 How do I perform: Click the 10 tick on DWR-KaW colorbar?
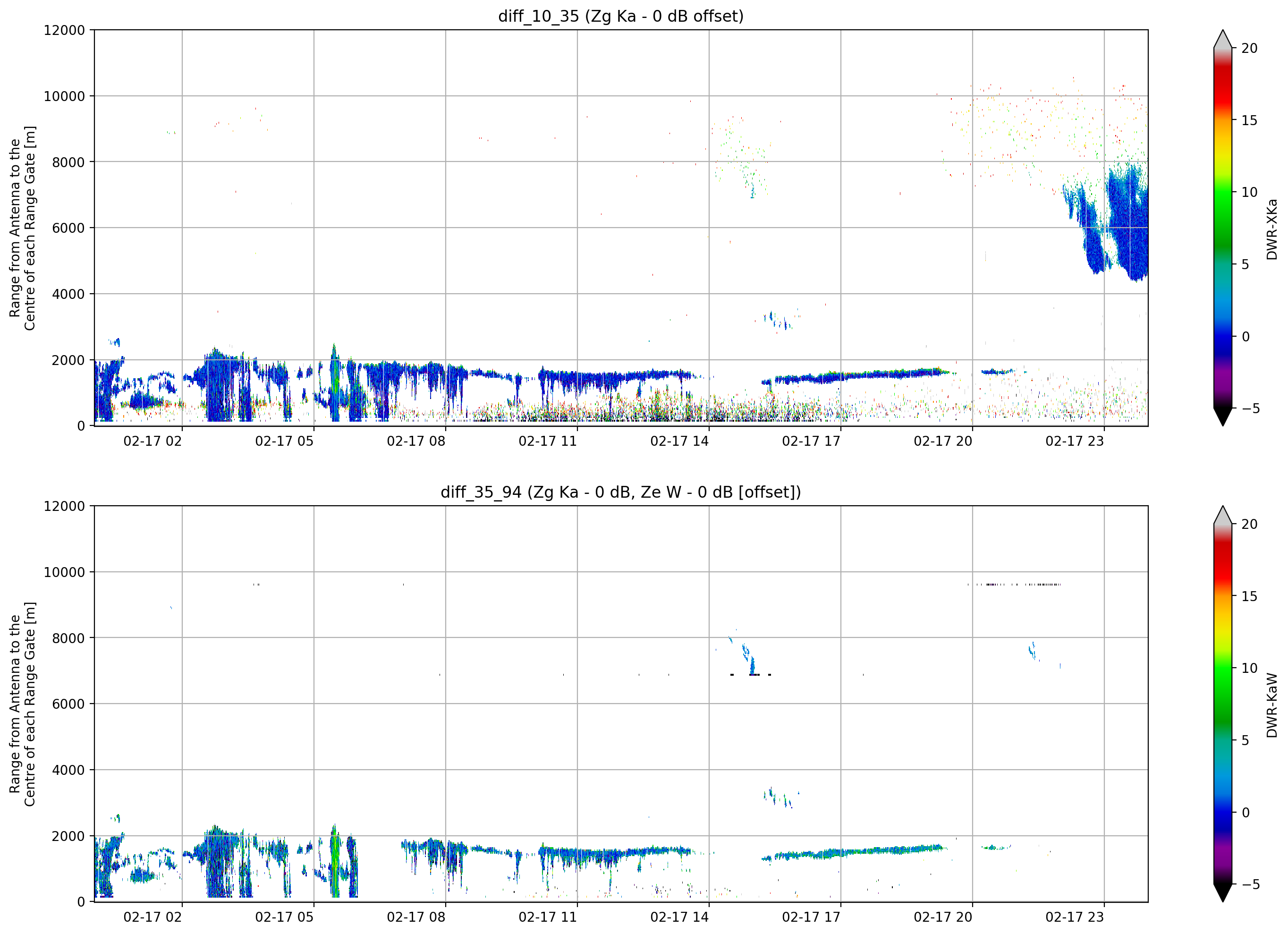(x=1249, y=668)
